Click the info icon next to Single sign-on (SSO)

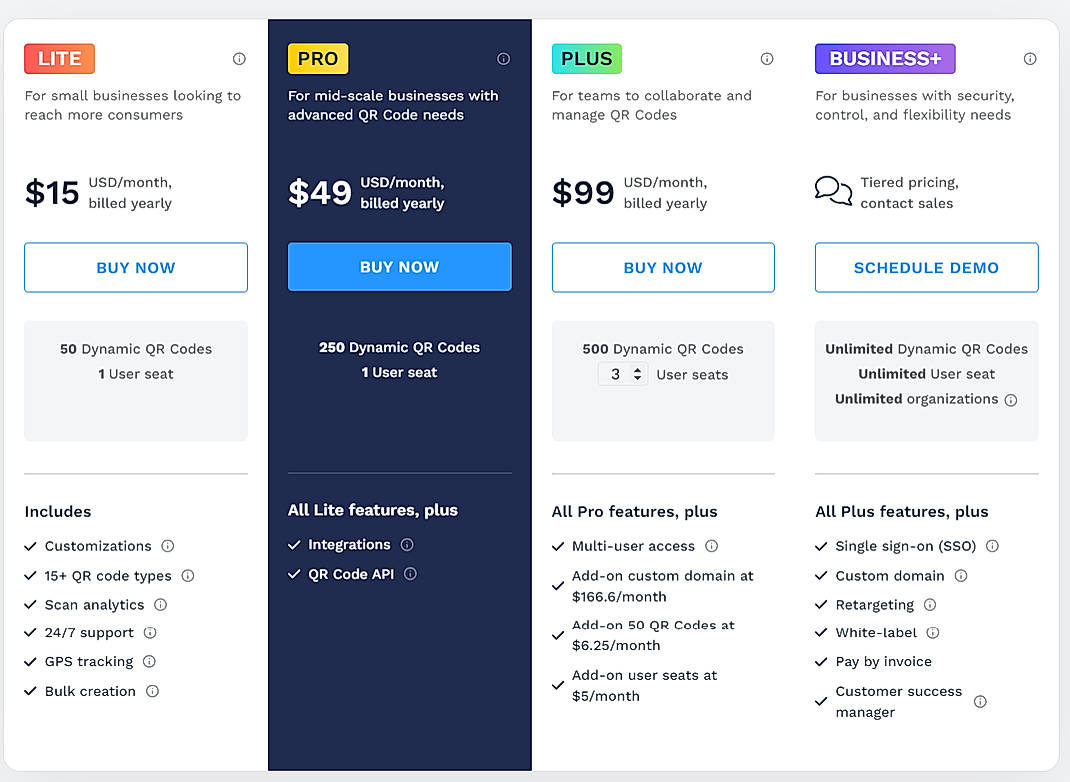(x=991, y=547)
